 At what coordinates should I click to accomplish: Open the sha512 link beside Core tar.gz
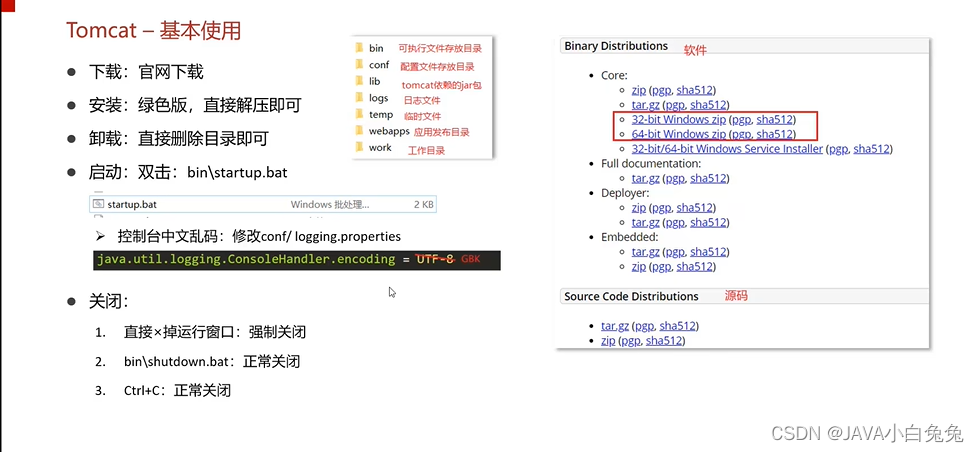pos(708,105)
